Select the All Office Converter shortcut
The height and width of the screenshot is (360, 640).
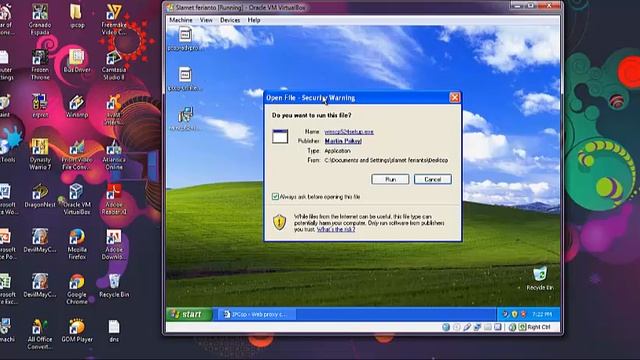coord(40,334)
